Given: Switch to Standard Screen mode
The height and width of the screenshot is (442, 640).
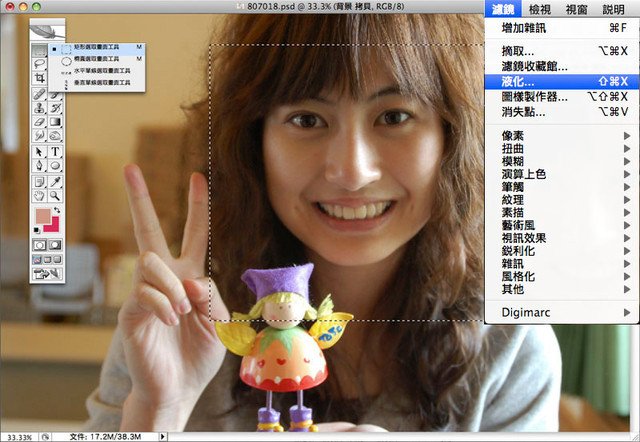Looking at the screenshot, I should 37,260.
